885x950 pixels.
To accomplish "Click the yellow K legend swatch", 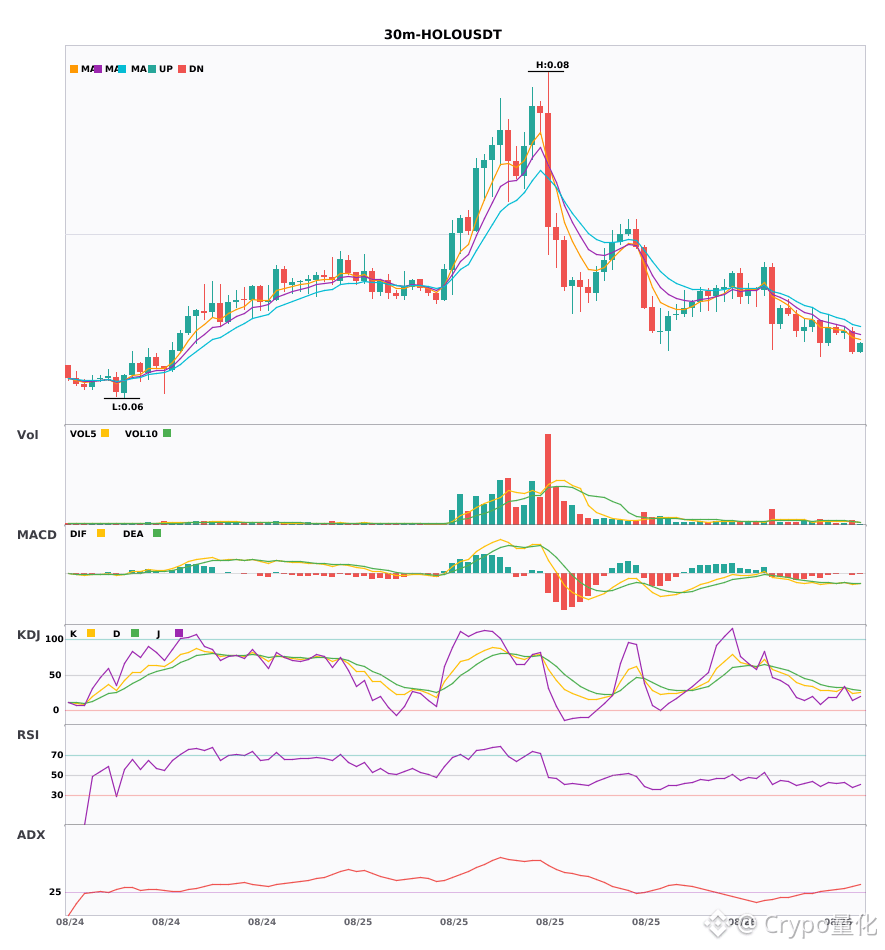I will click(91, 633).
